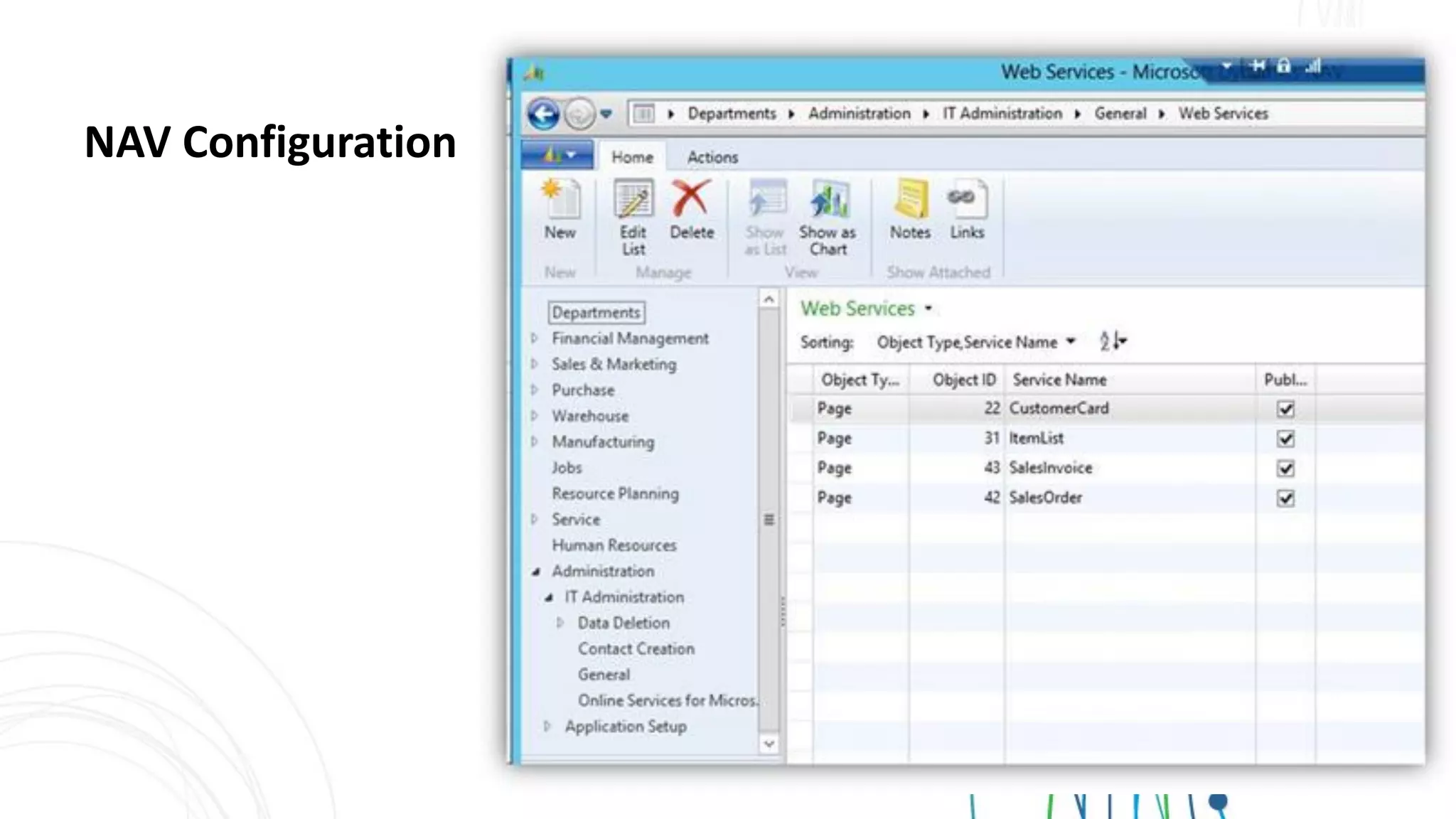This screenshot has width=1456, height=819.
Task: Choose the Show as Chart icon
Action: pos(828,200)
